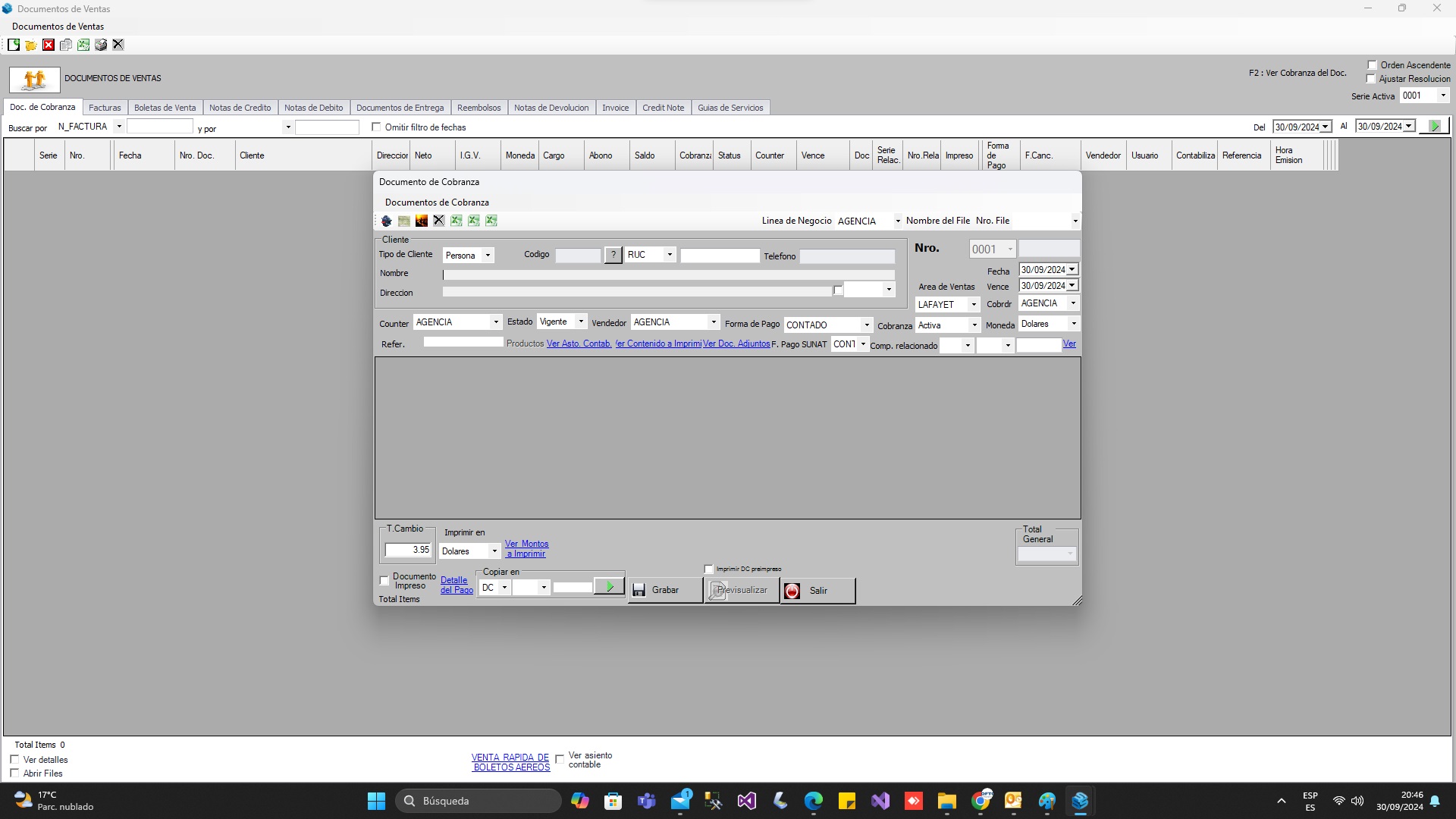Expand the Forma de Pago CONTADO dropdown
Image resolution: width=1456 pixels, height=819 pixels.
click(867, 325)
